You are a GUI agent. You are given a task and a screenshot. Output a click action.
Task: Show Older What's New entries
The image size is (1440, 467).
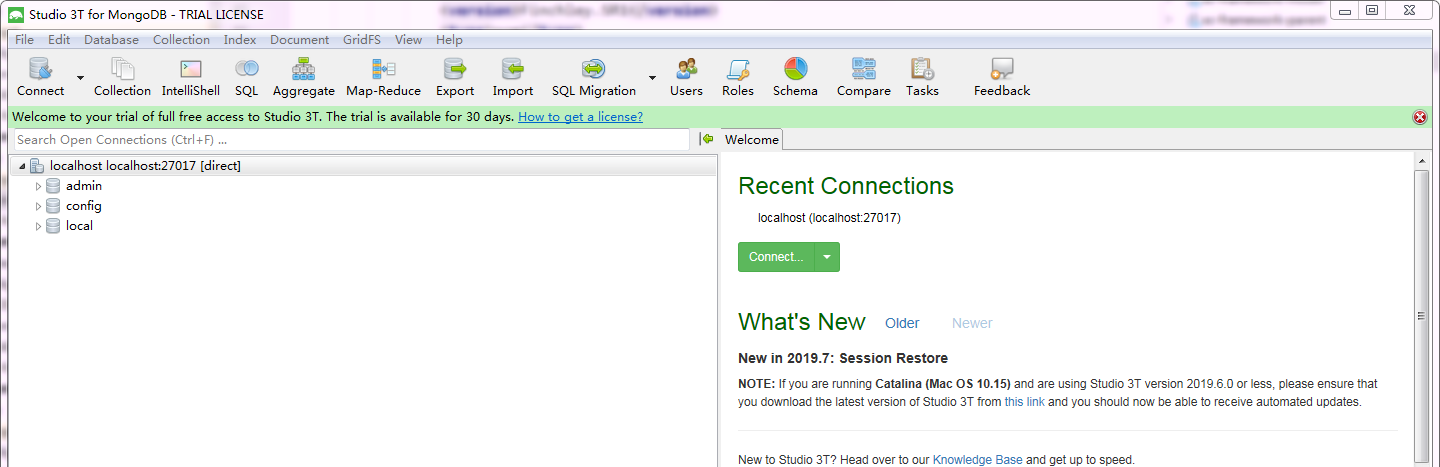click(x=902, y=323)
